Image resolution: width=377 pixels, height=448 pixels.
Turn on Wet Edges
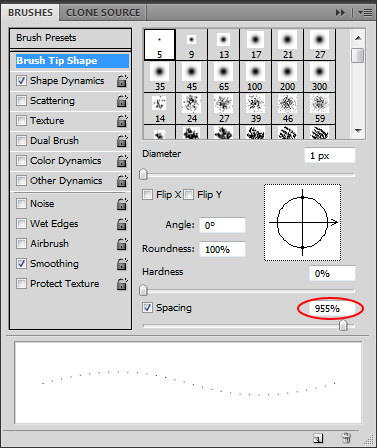21,224
